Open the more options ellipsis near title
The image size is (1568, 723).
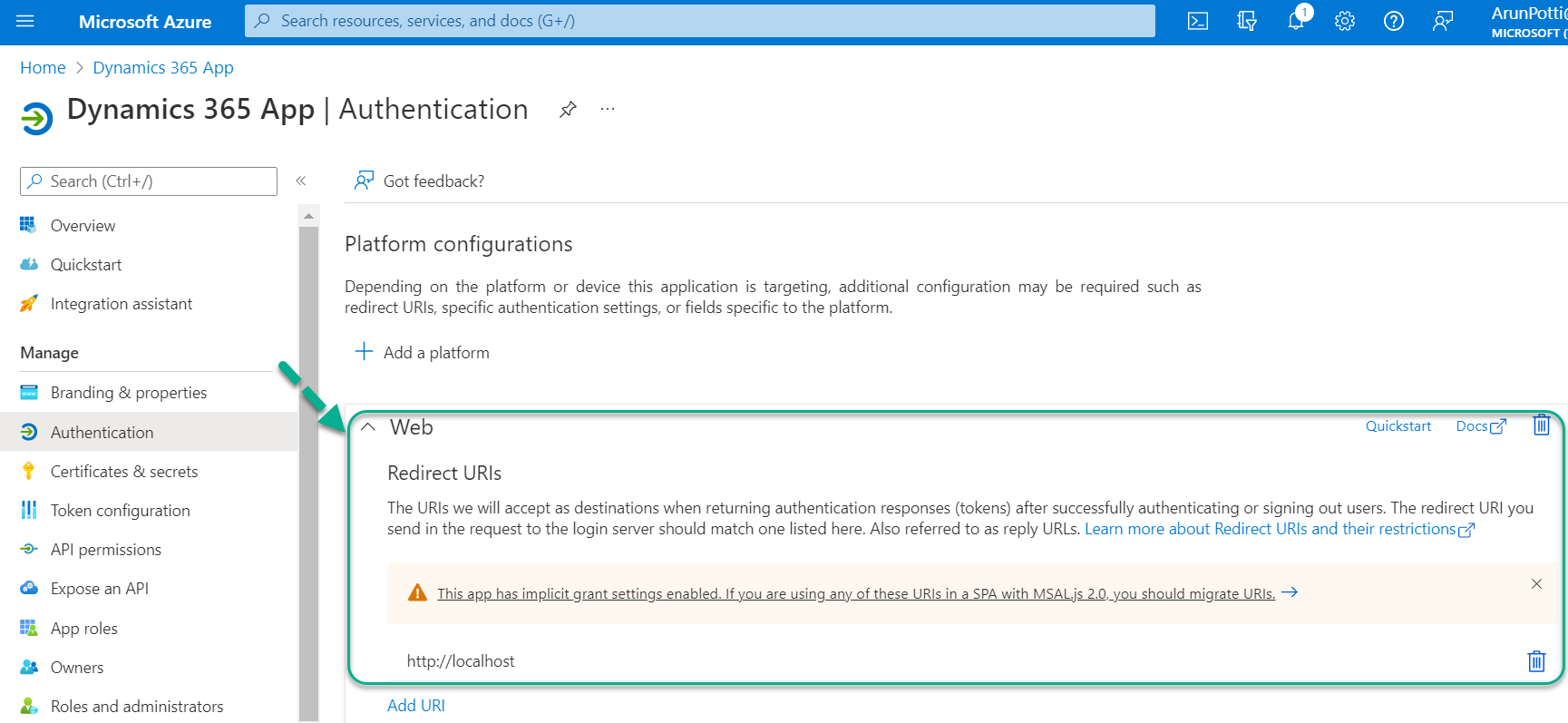coord(608,110)
